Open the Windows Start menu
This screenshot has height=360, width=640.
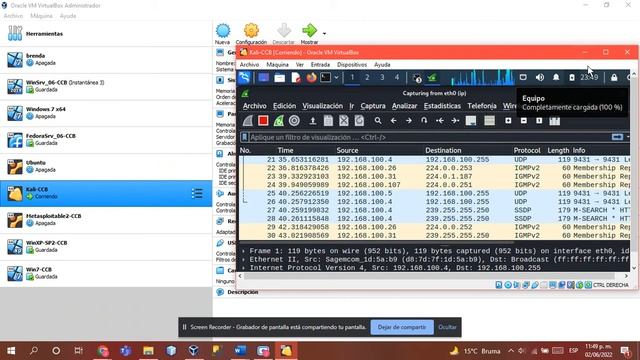click(x=11, y=351)
